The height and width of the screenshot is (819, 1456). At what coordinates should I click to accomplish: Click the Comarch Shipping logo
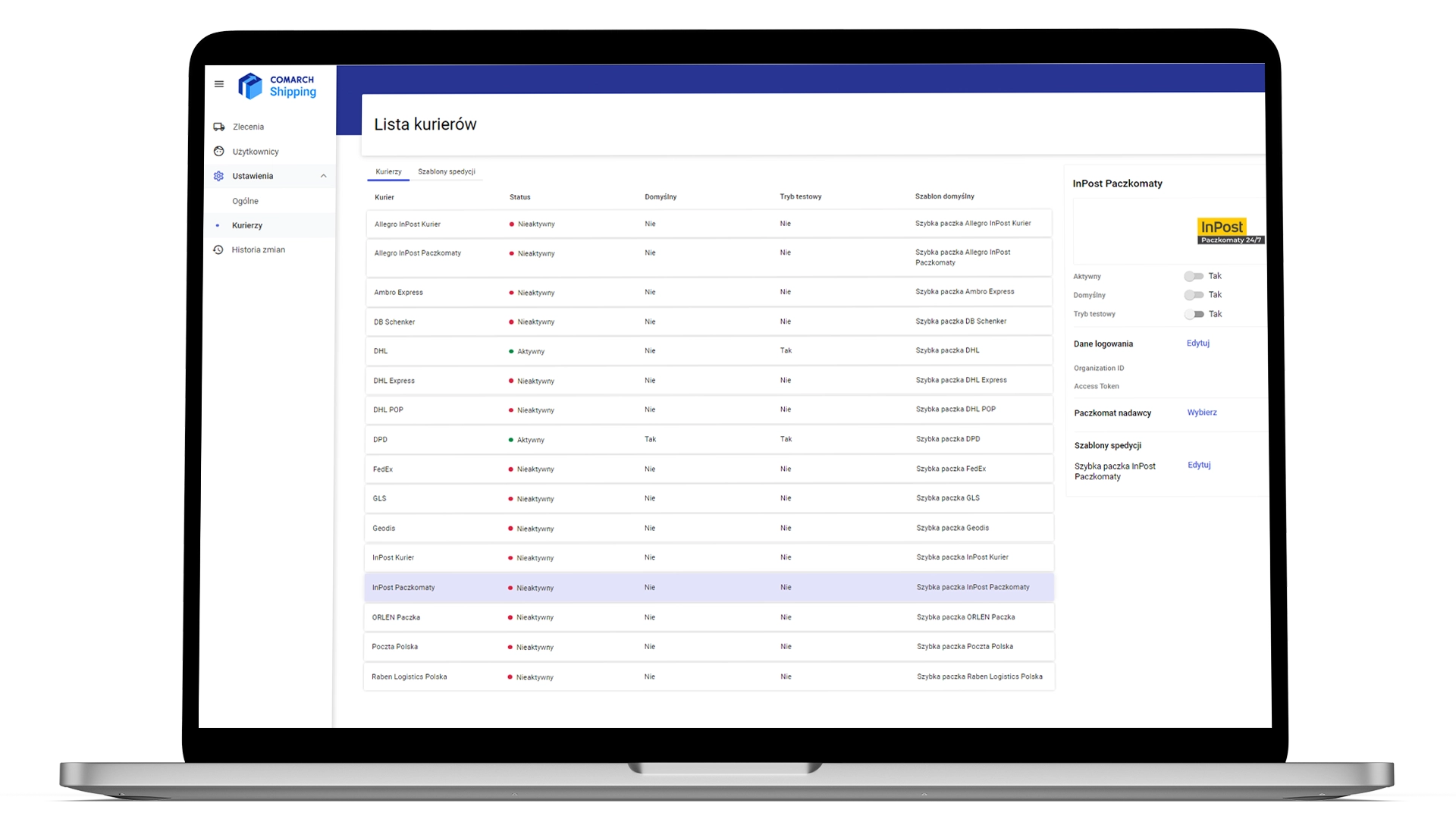pyautogui.click(x=277, y=86)
